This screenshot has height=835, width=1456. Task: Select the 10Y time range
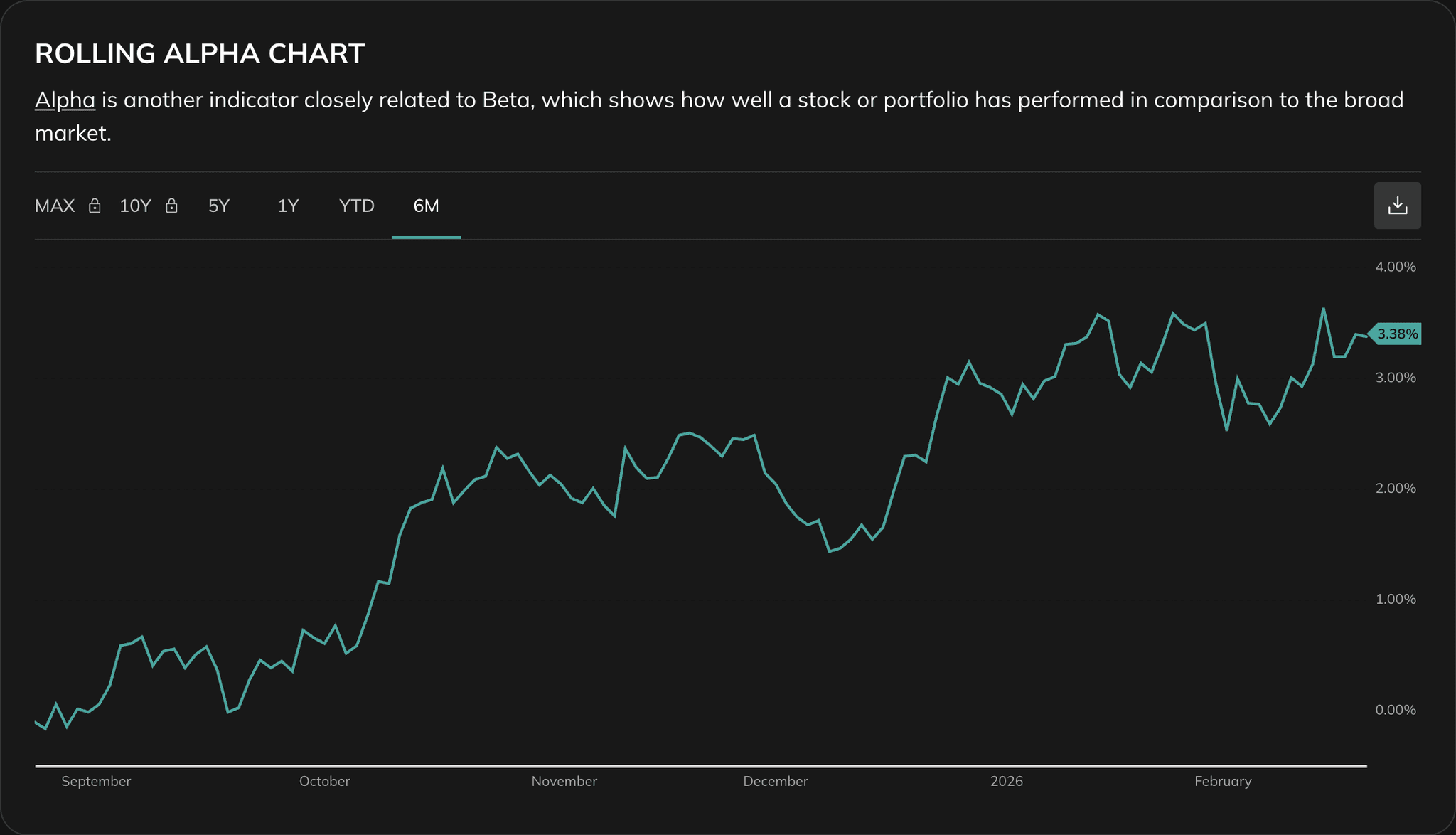[135, 206]
